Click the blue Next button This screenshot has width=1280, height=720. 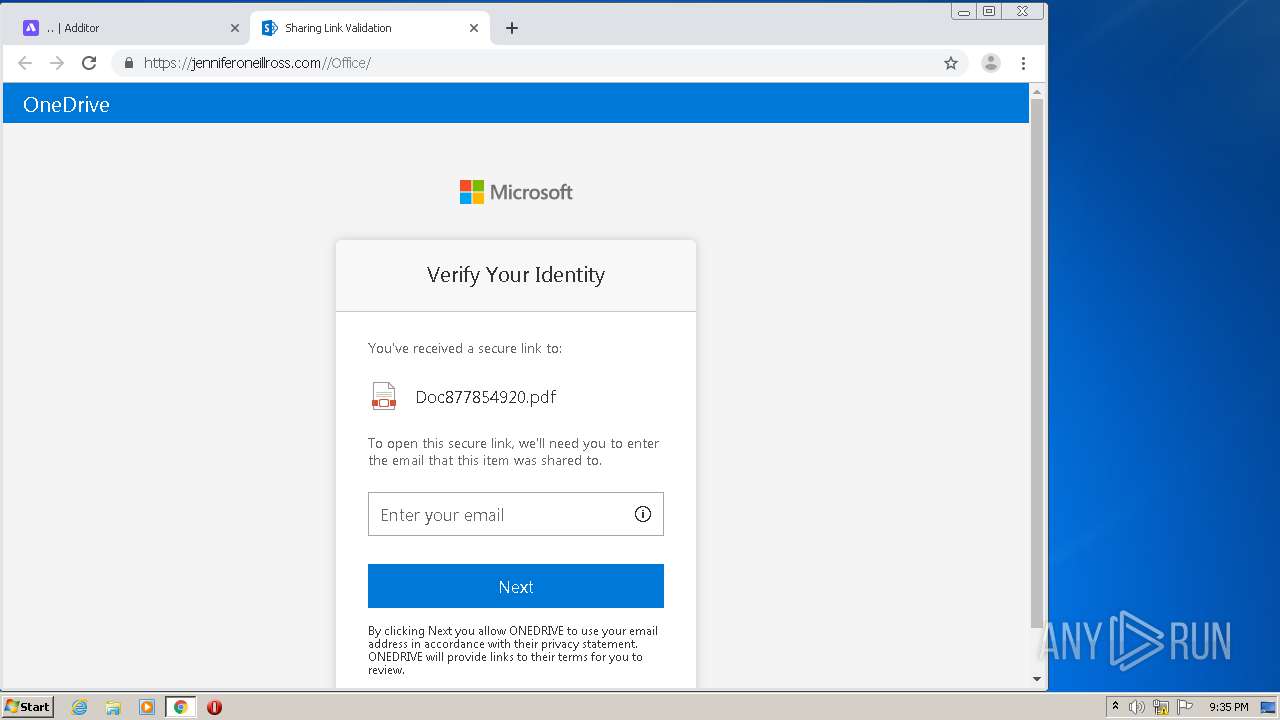point(516,586)
